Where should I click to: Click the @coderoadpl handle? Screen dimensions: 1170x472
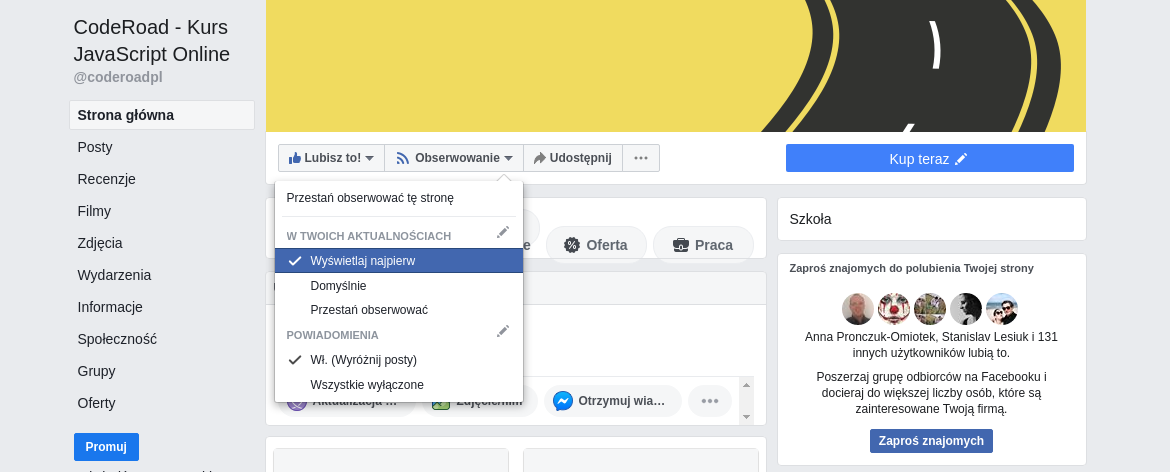pos(118,78)
